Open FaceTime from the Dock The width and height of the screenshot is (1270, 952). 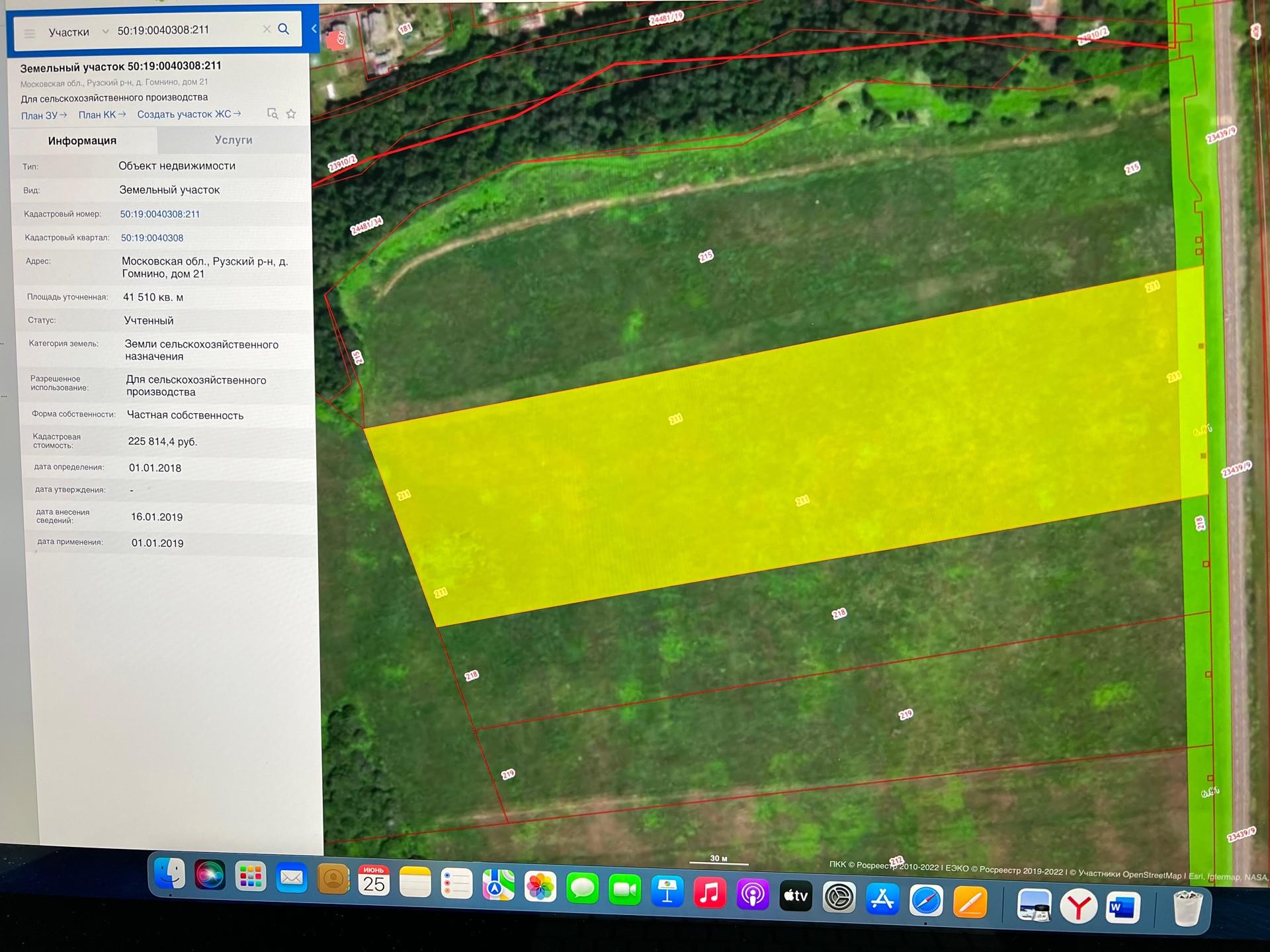(x=625, y=890)
